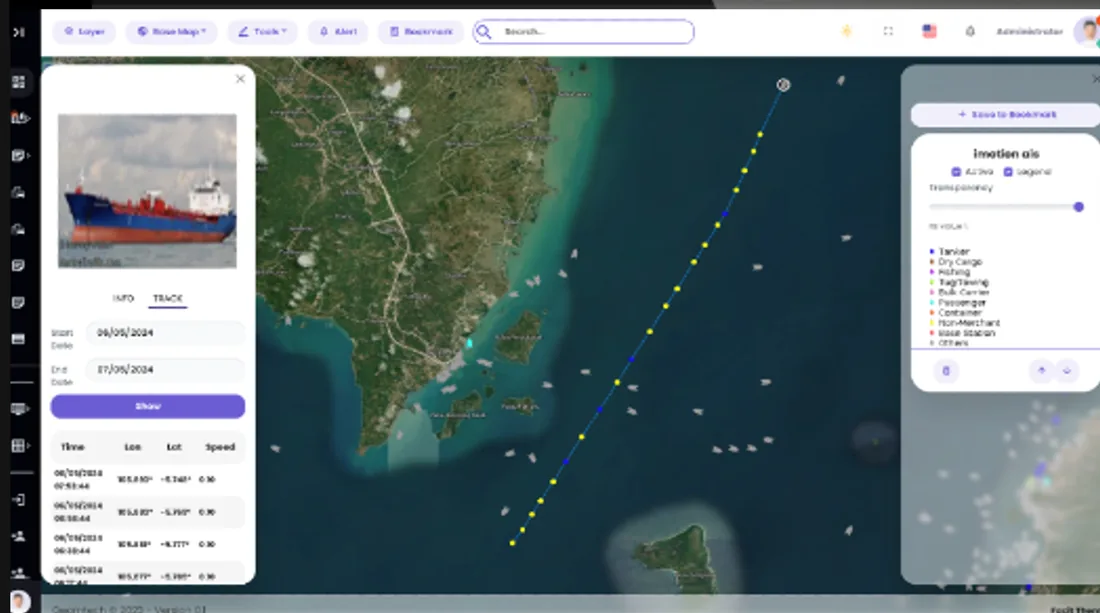This screenshot has width=1100, height=613.
Task: Enter fullscreen mode via header icon
Action: click(x=888, y=31)
